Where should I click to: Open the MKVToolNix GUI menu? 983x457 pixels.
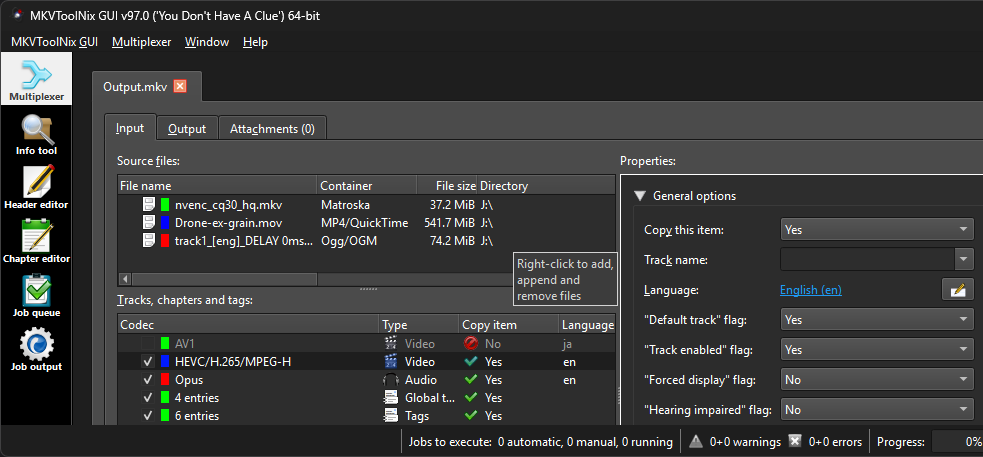[x=55, y=42]
